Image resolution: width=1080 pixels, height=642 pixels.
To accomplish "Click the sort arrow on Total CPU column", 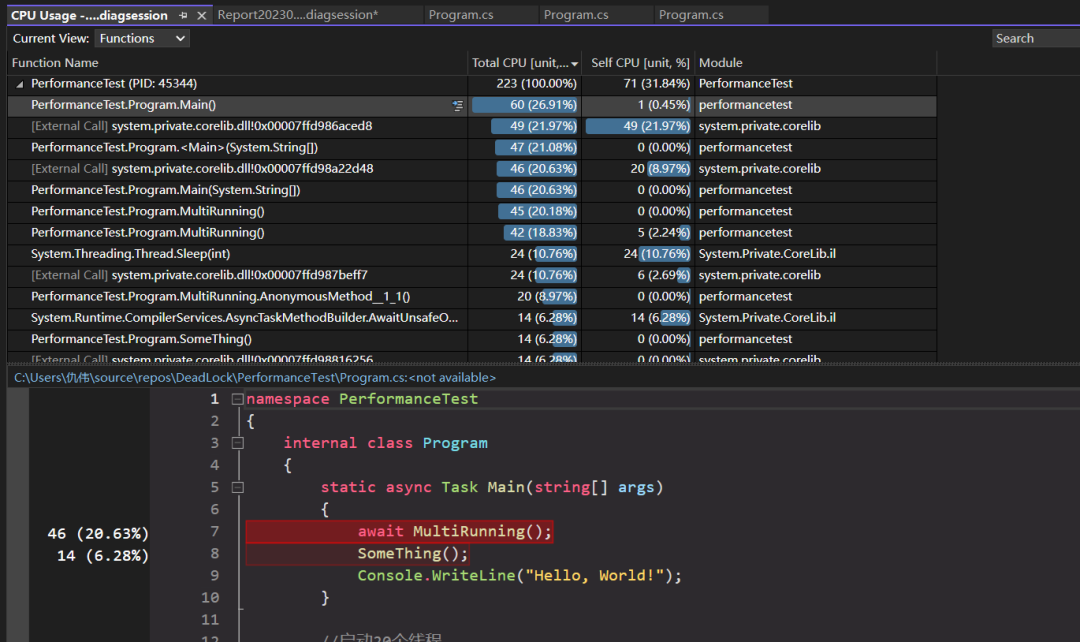I will [x=574, y=63].
